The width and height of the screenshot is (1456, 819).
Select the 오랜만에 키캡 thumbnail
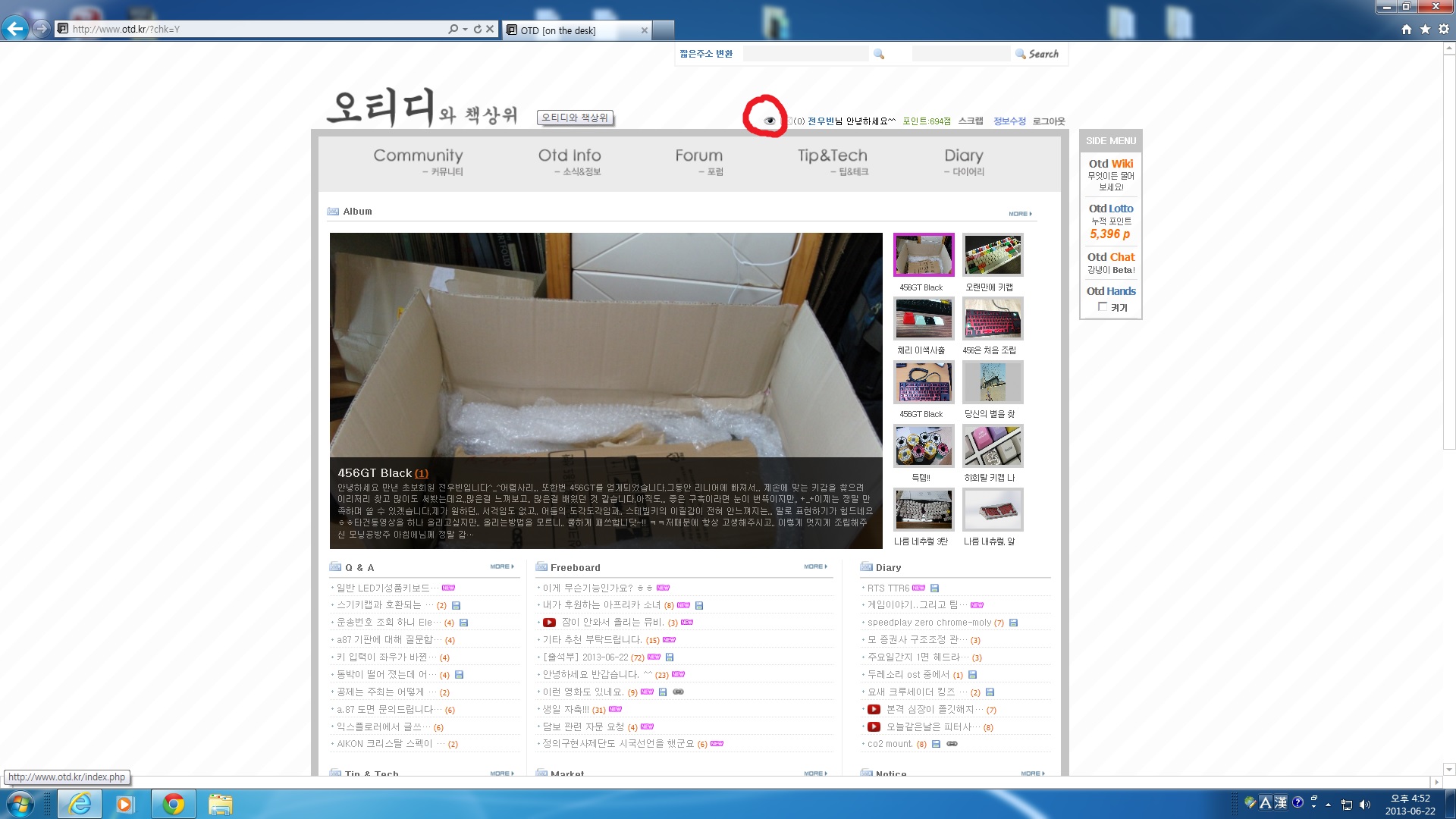(993, 255)
